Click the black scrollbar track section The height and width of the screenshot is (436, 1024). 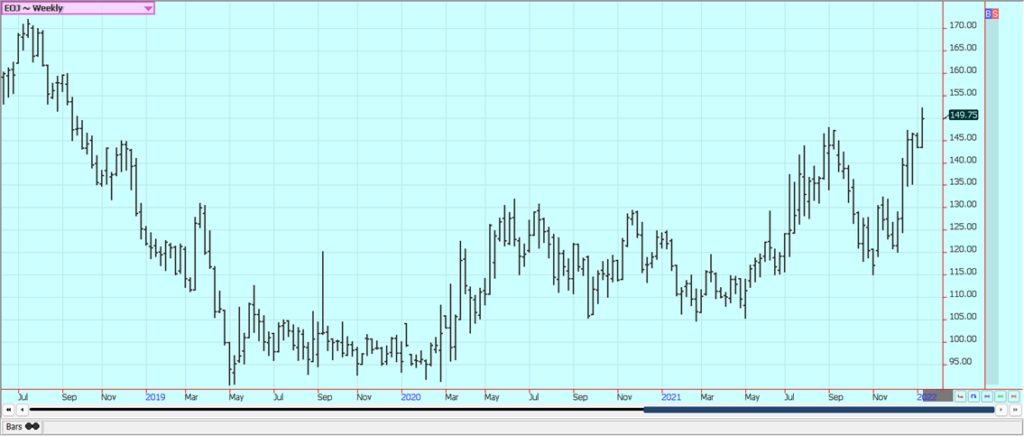click(x=336, y=410)
